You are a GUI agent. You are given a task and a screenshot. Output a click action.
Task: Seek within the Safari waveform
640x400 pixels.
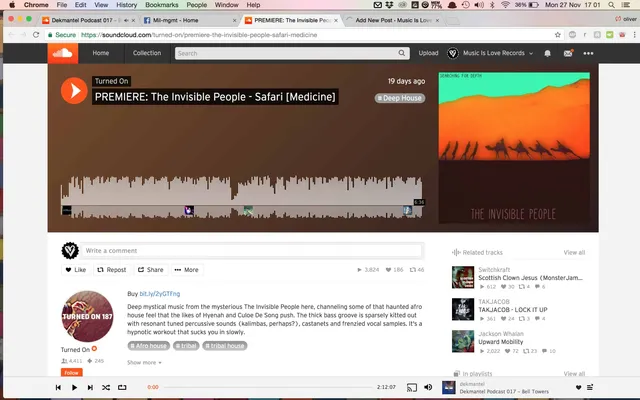pos(242,197)
